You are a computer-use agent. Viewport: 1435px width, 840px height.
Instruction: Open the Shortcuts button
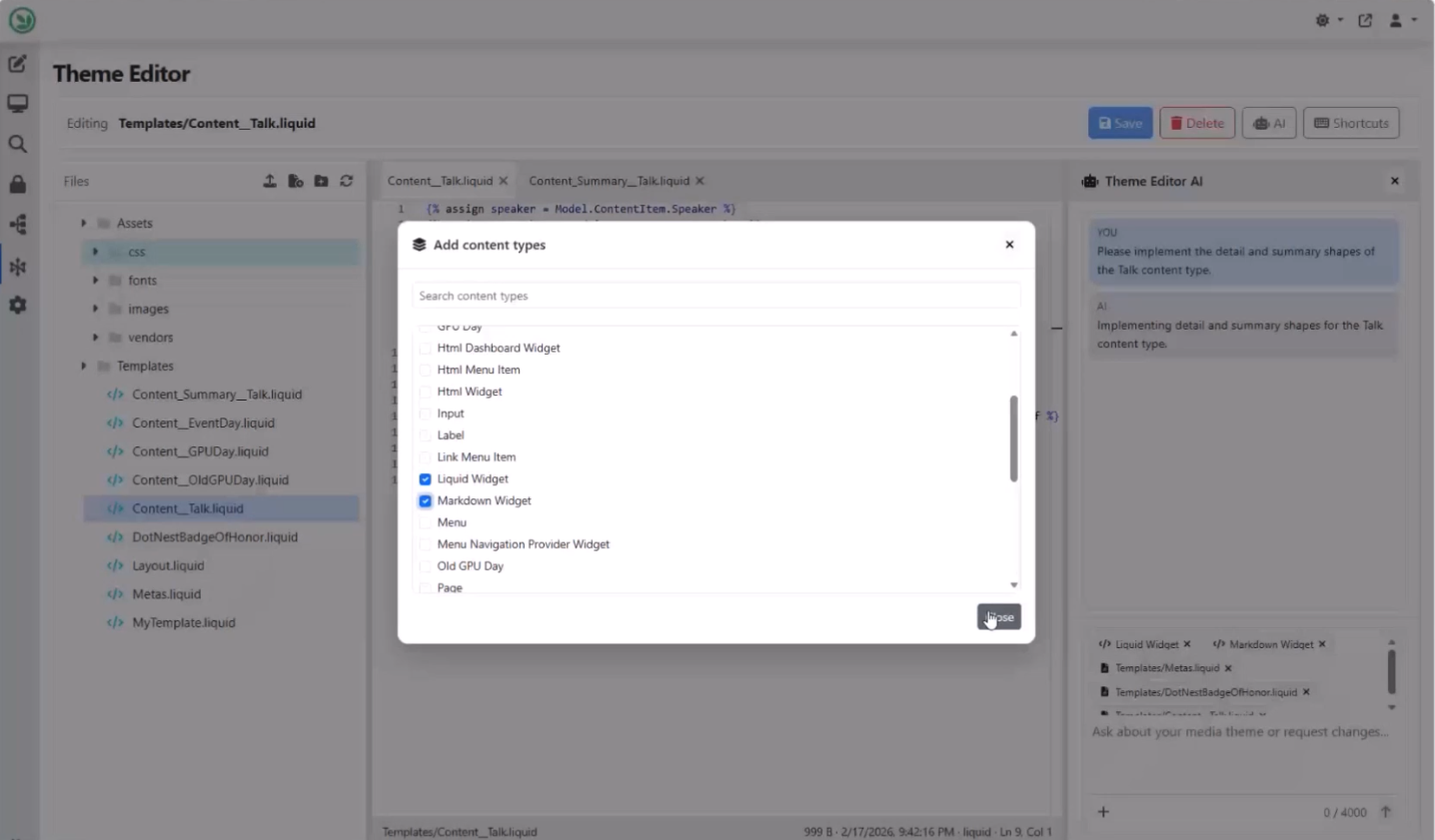coord(1351,123)
